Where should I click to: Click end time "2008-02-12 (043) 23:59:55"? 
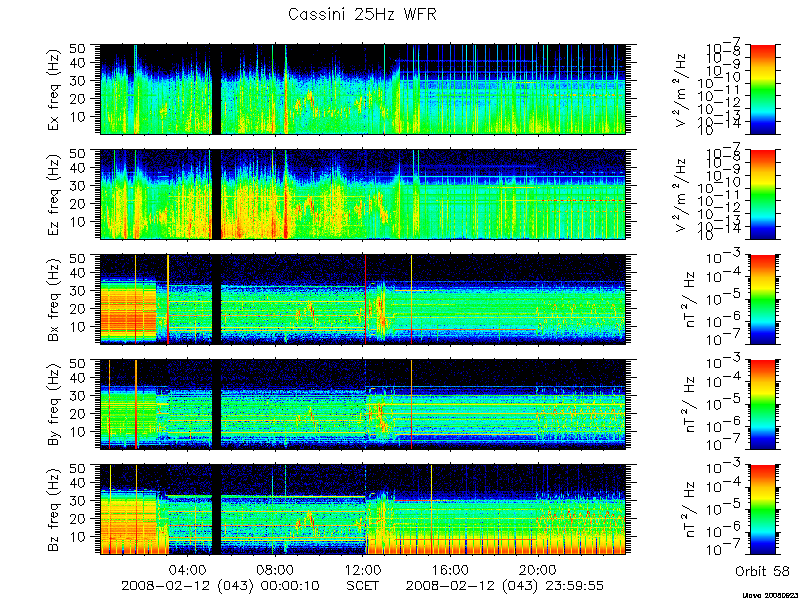click(505, 586)
